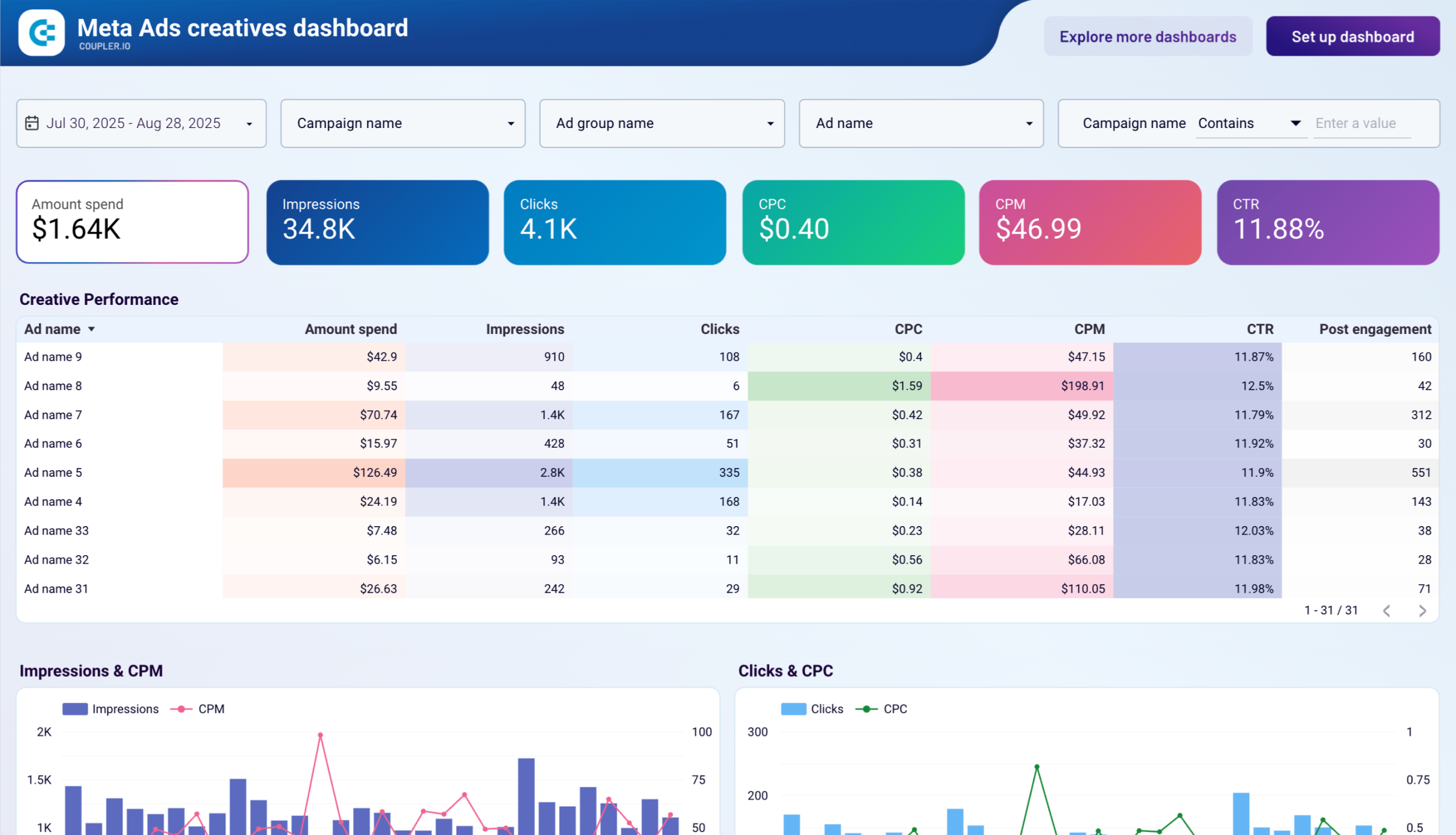Select the Amount spend scorecard
Image resolution: width=1456 pixels, height=835 pixels.
click(133, 222)
